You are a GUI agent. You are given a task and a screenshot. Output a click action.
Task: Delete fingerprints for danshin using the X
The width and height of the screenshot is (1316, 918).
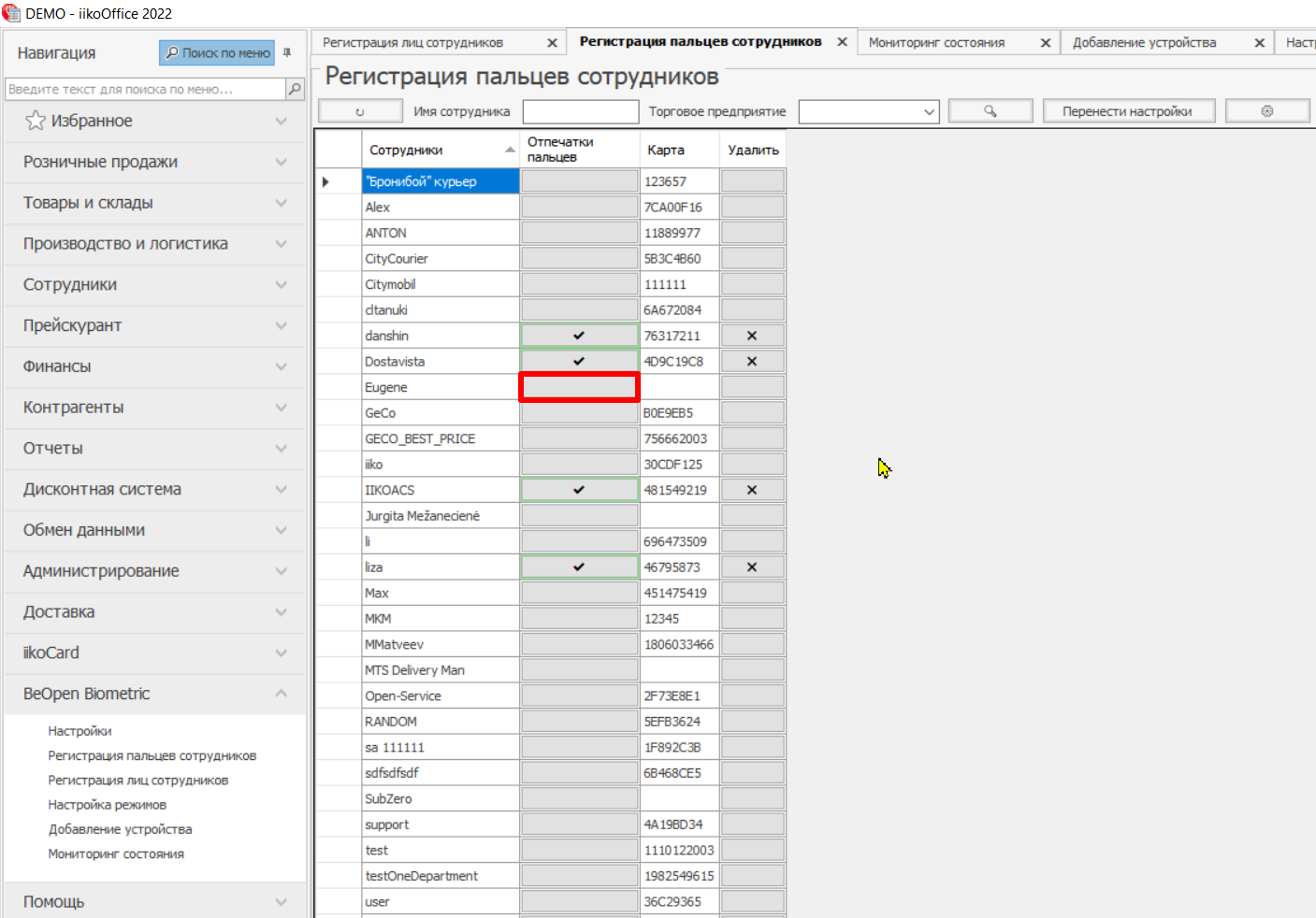point(752,336)
